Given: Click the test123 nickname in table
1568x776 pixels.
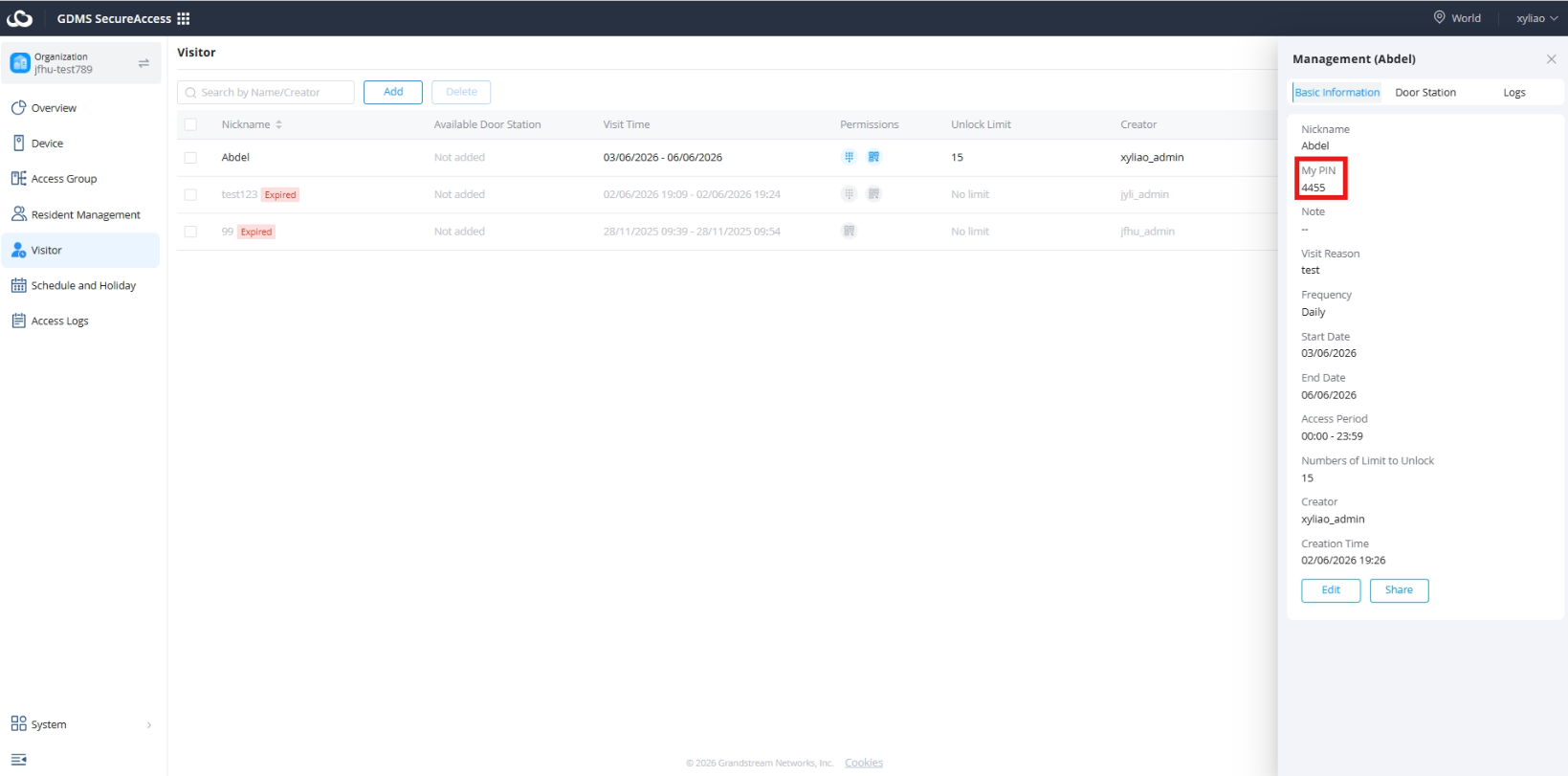Looking at the screenshot, I should pos(239,194).
